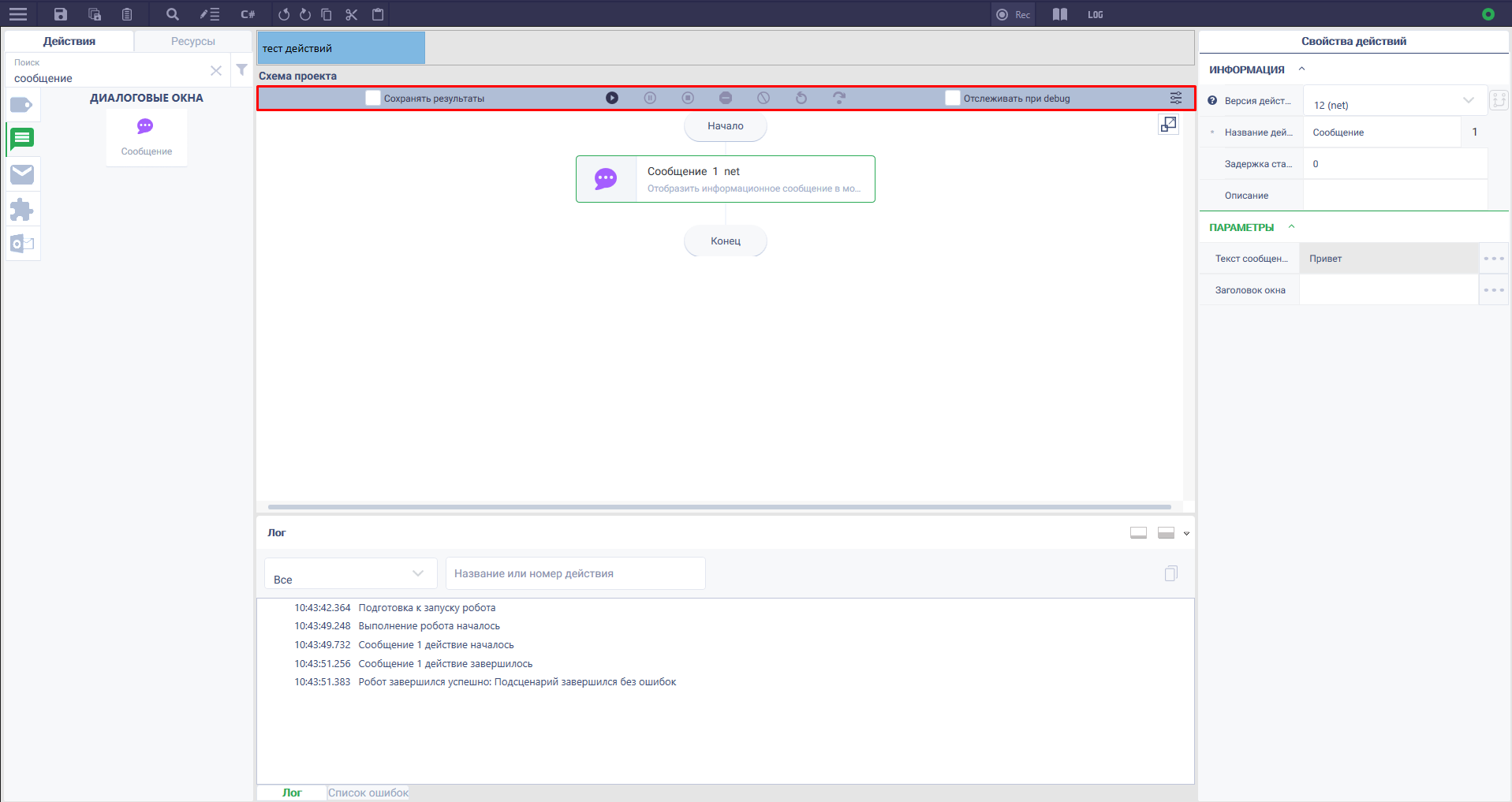1512x802 pixels.
Task: Enable Отслеживать при debug checkbox
Action: [x=953, y=98]
